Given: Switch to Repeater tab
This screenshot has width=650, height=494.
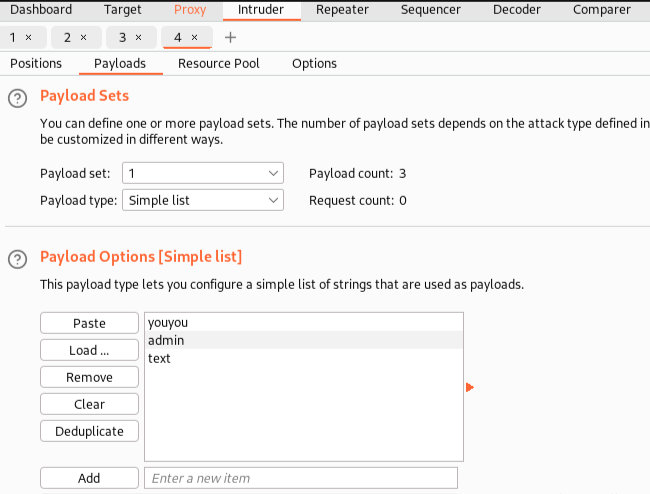Looking at the screenshot, I should 342,10.
